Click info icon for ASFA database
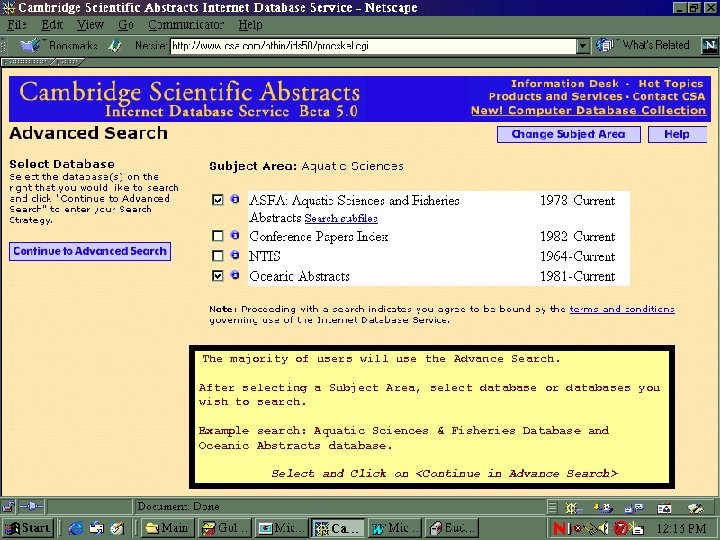The height and width of the screenshot is (540, 720). [x=235, y=199]
